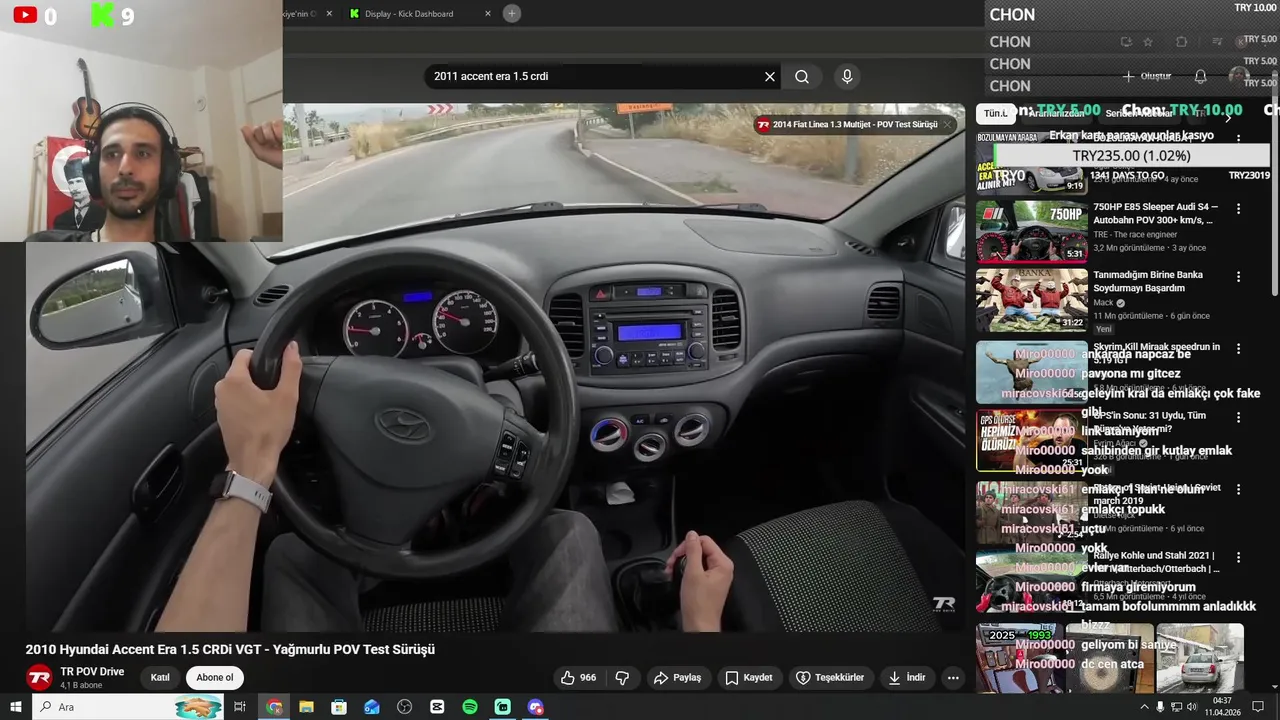1280x720 pixels.
Task: Open the Skyrim speedrun video thumbnail
Action: click(1031, 372)
